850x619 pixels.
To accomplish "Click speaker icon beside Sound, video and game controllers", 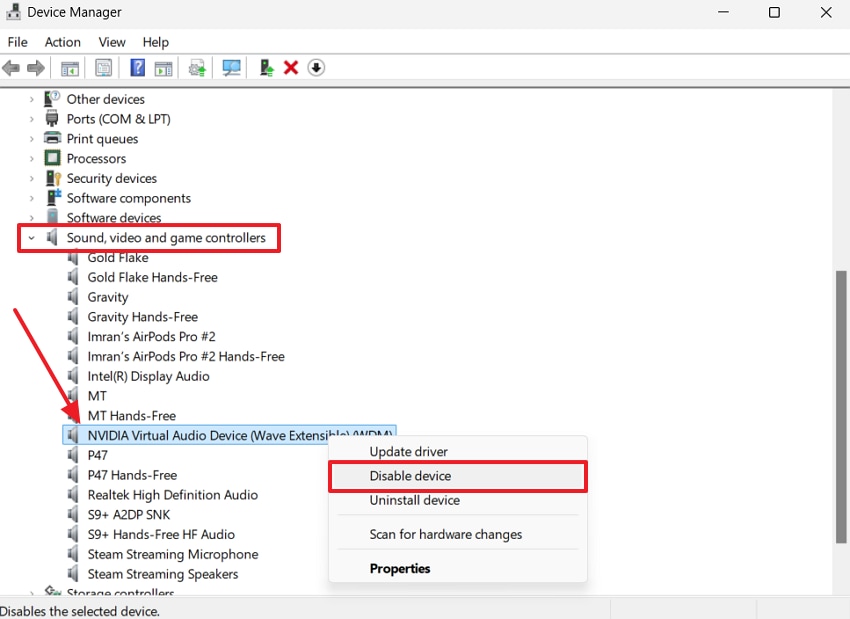I will [x=52, y=237].
